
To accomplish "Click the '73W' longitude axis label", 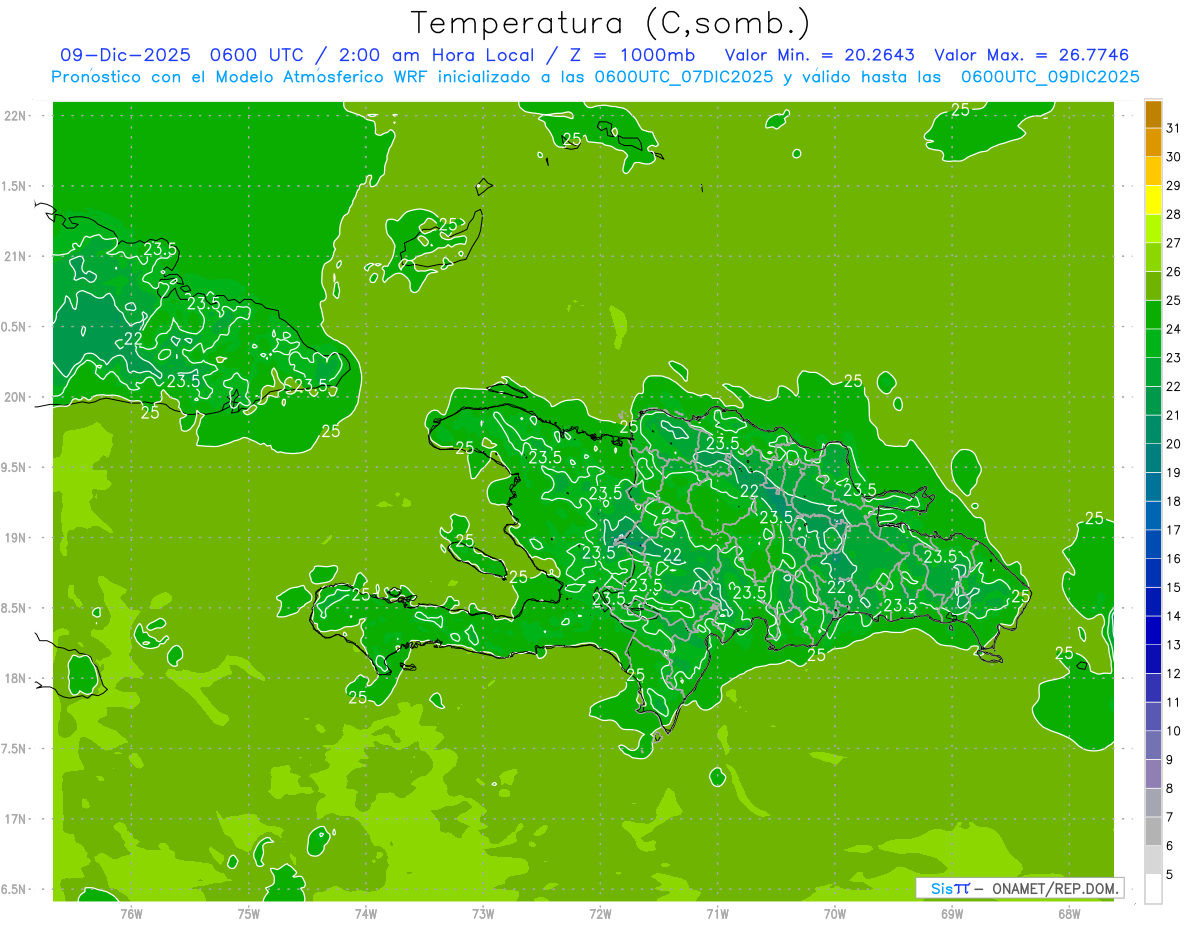I will [483, 913].
